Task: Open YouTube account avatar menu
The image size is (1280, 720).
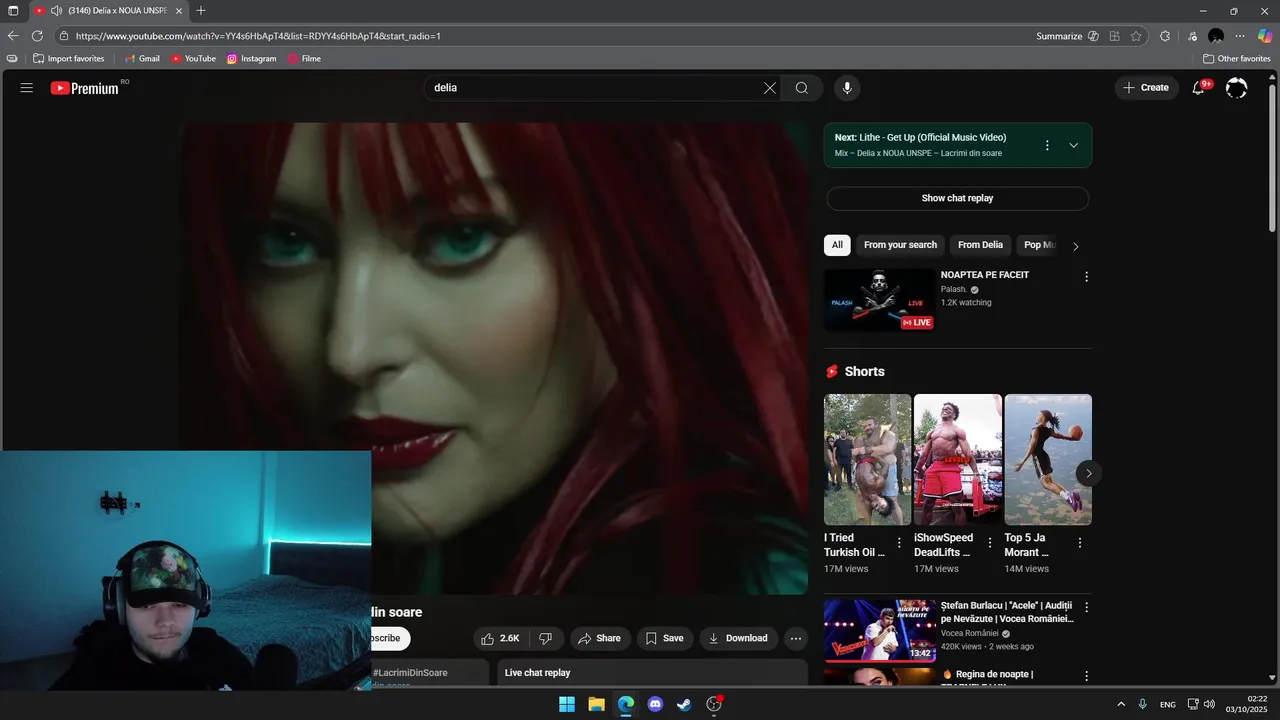Action: pyautogui.click(x=1237, y=88)
